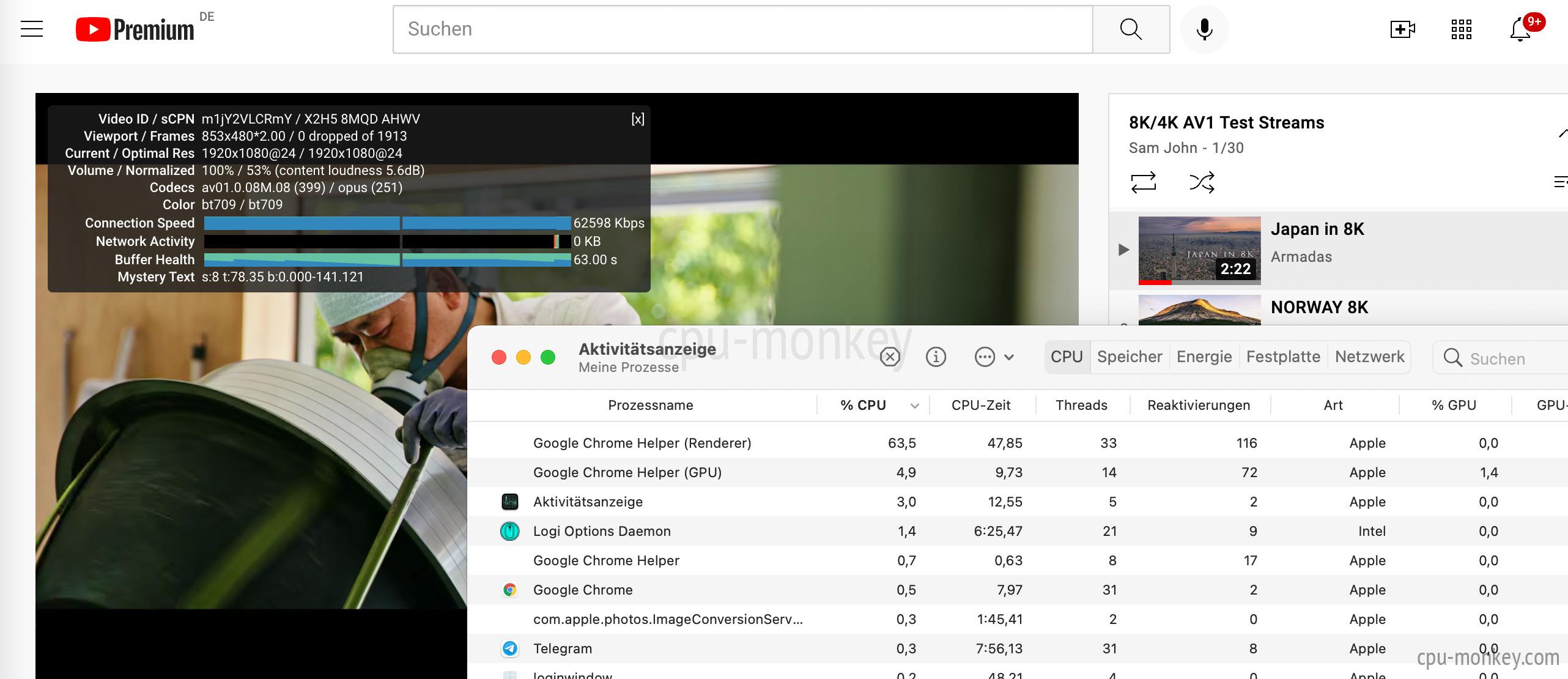Screen dimensions: 1568x679
Task: Go to YouTube Premium home logo
Action: tap(135, 29)
